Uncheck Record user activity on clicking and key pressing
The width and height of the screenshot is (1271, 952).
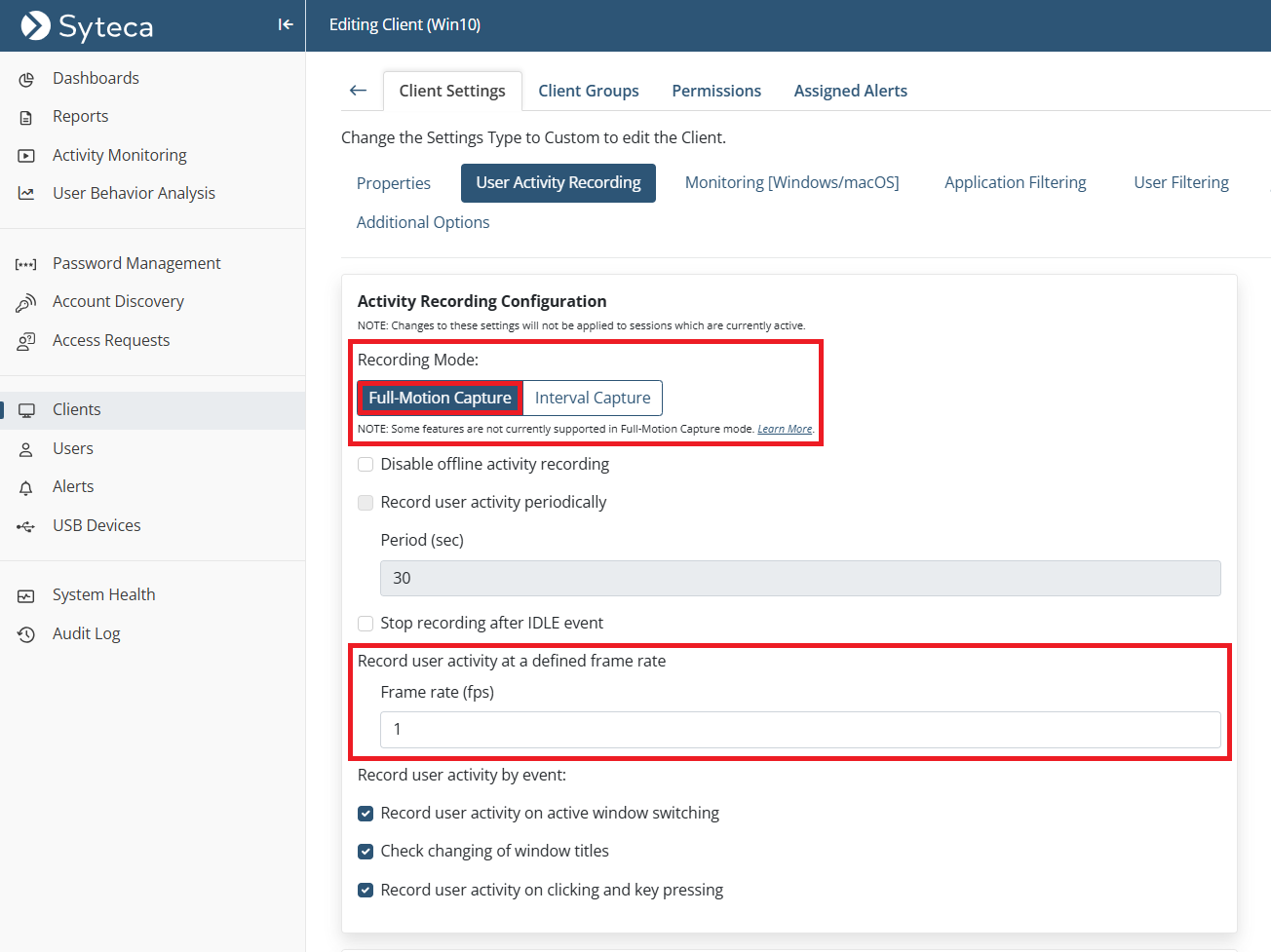pos(366,891)
